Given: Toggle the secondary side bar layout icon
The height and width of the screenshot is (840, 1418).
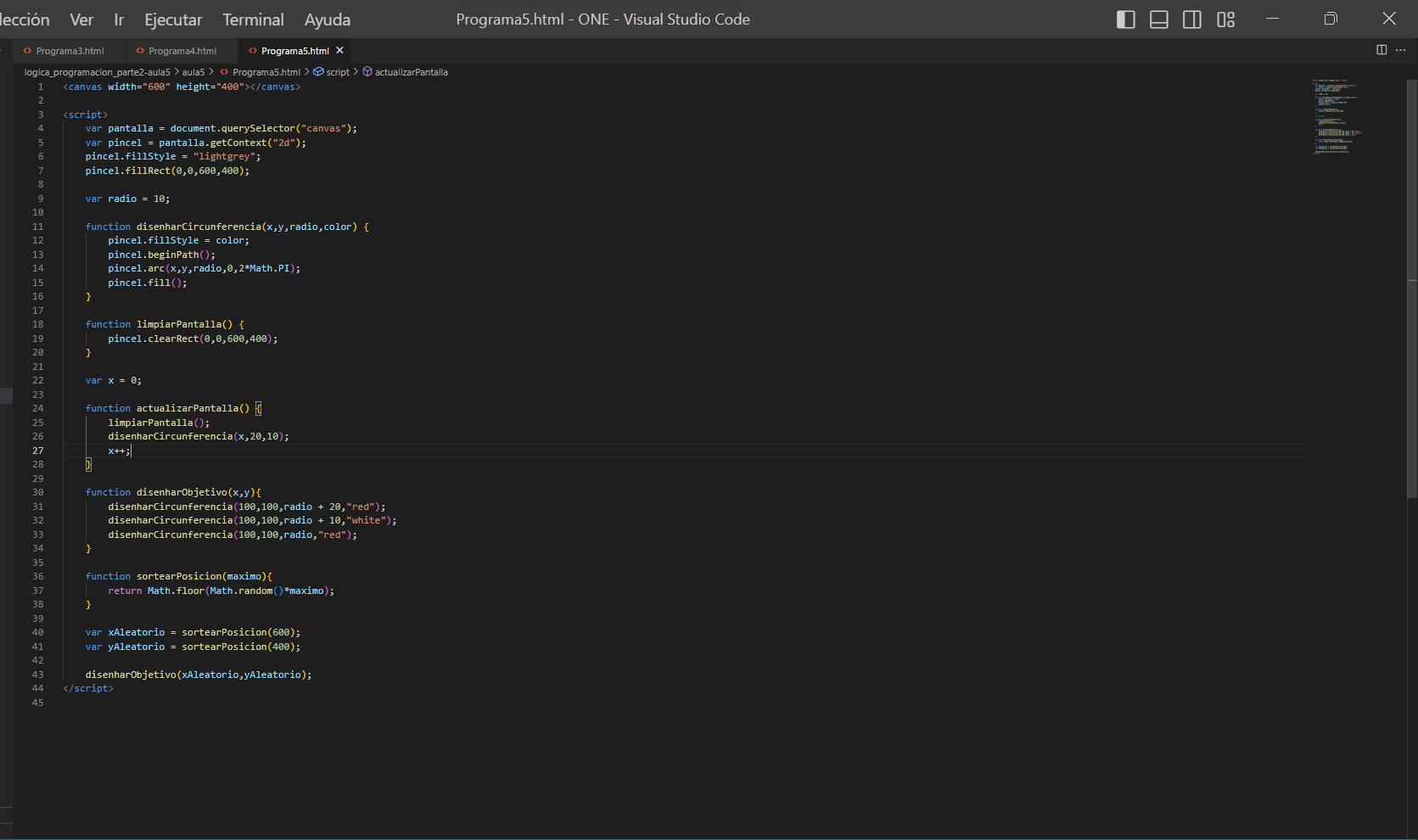Looking at the screenshot, I should (1191, 20).
